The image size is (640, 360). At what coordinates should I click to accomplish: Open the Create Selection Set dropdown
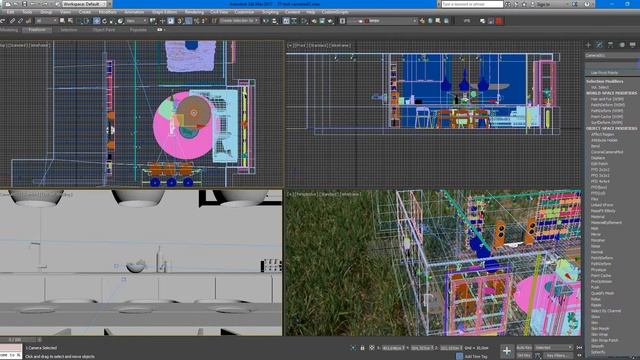pos(239,21)
